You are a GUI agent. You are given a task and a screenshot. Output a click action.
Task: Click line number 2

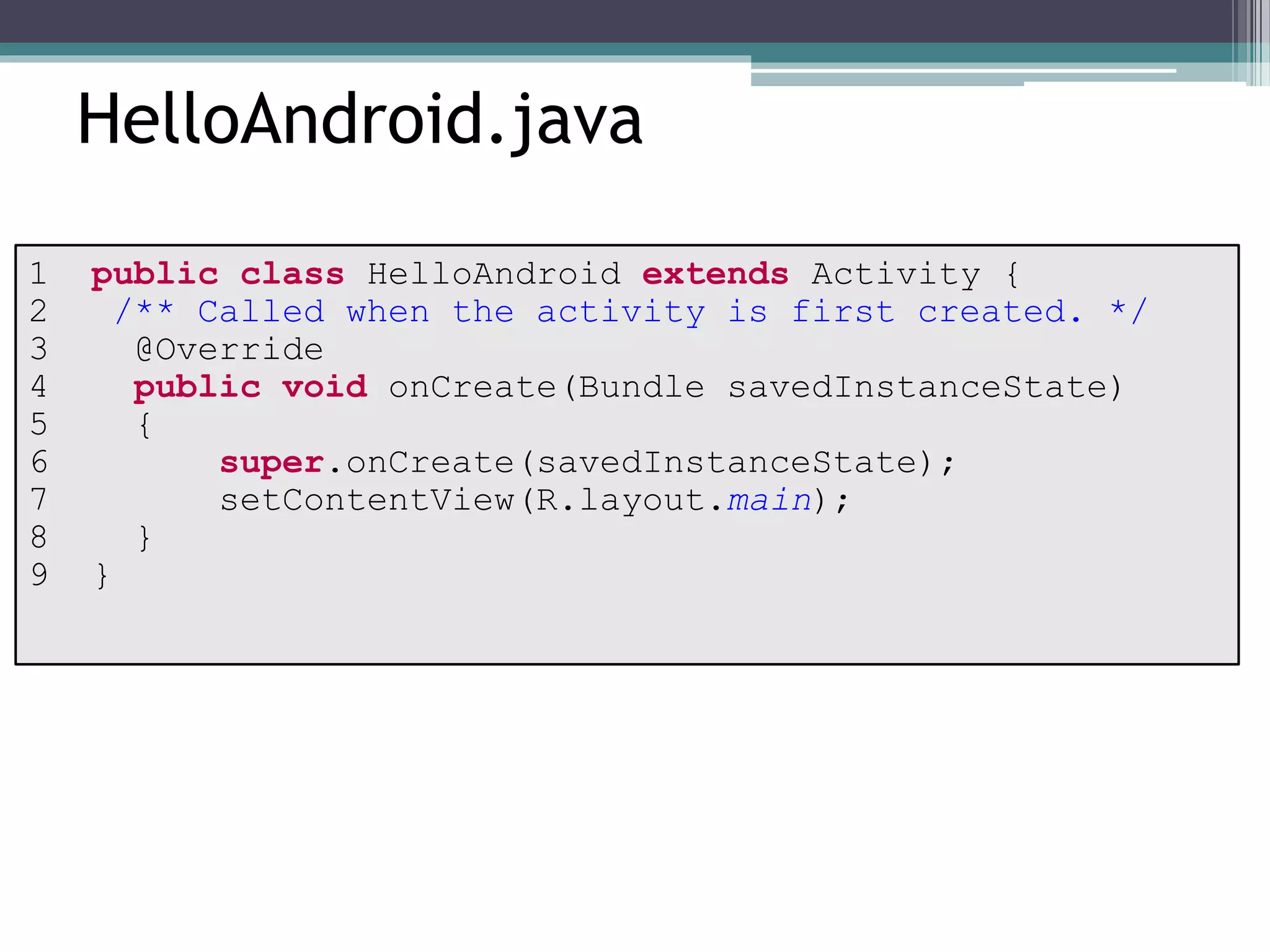click(38, 311)
